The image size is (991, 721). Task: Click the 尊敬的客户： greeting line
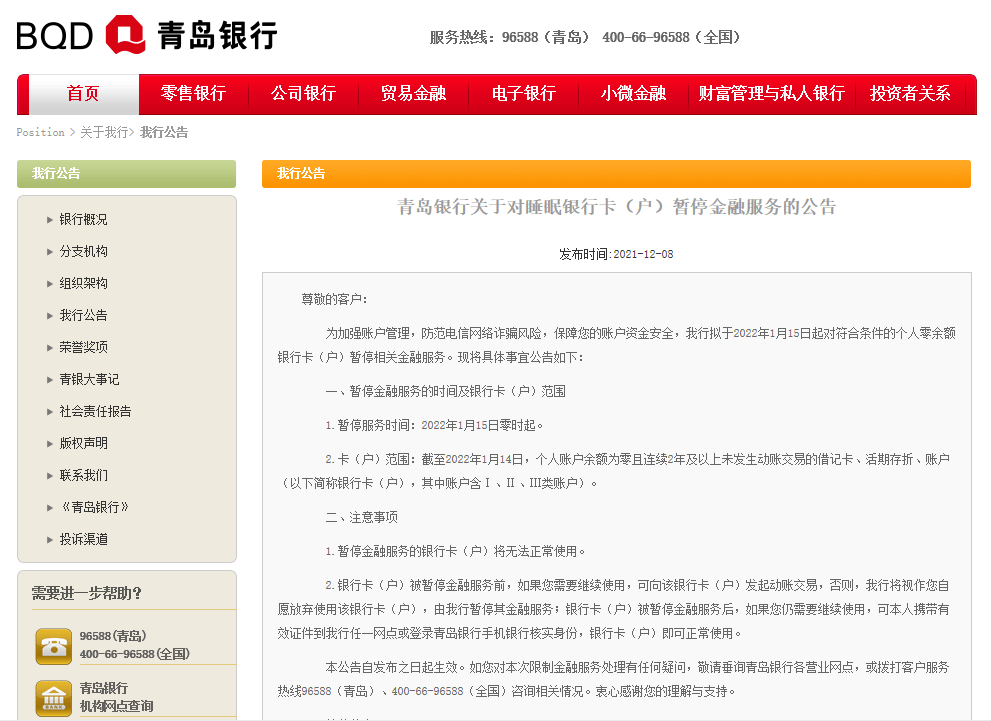(x=334, y=299)
